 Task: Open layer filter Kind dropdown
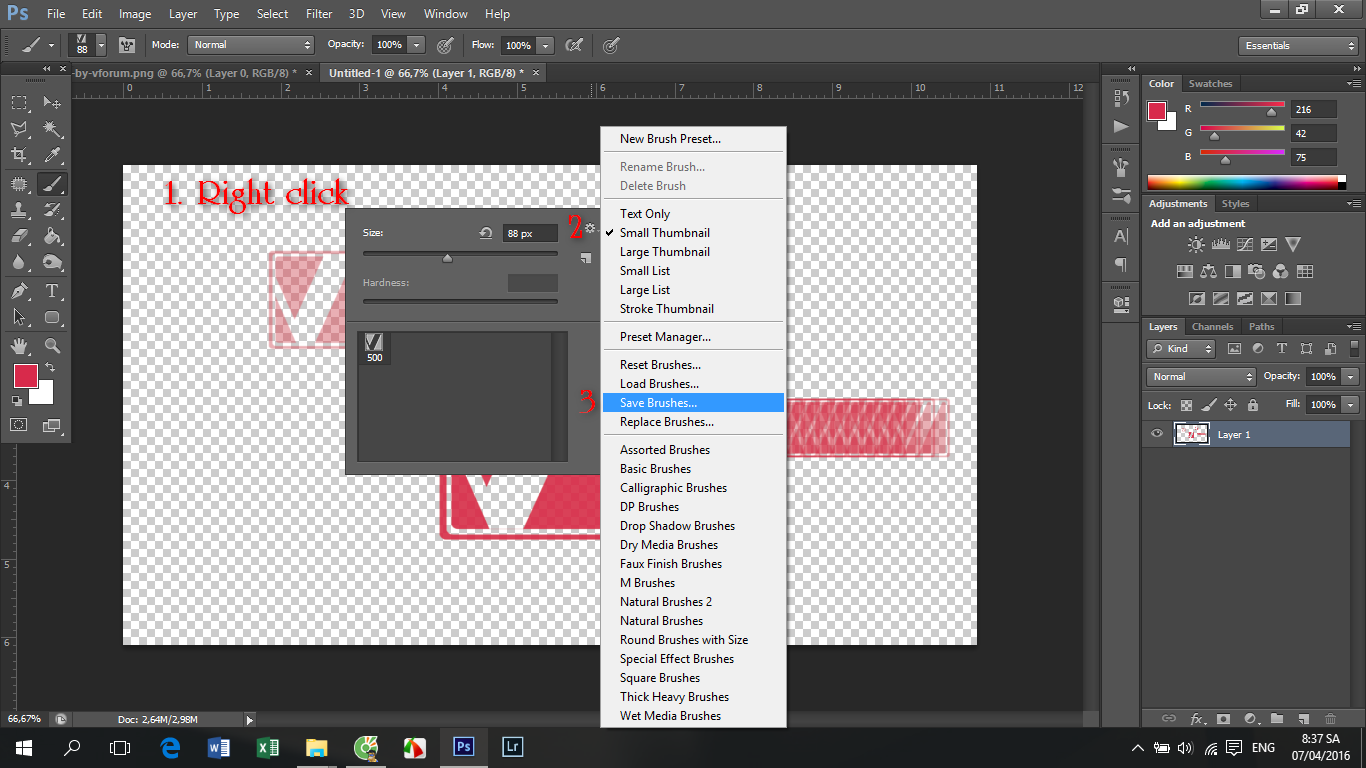[1181, 348]
